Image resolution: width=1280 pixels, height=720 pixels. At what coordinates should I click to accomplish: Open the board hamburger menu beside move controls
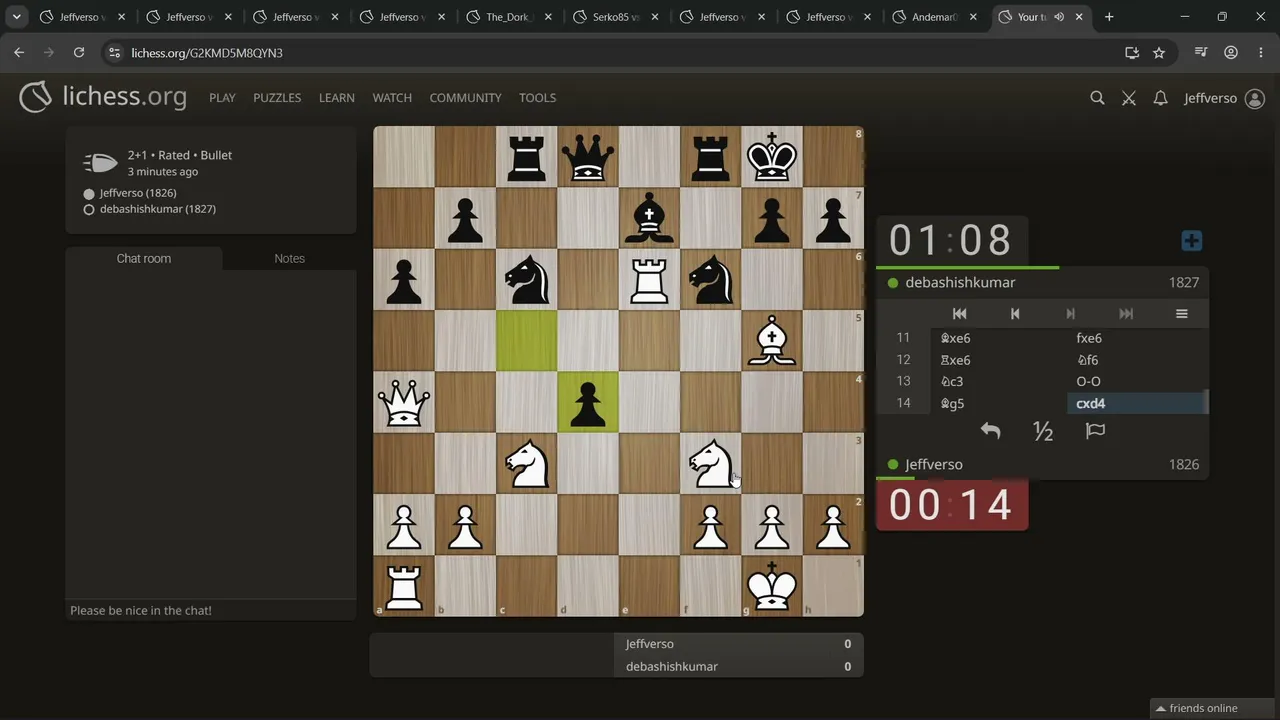click(1181, 314)
